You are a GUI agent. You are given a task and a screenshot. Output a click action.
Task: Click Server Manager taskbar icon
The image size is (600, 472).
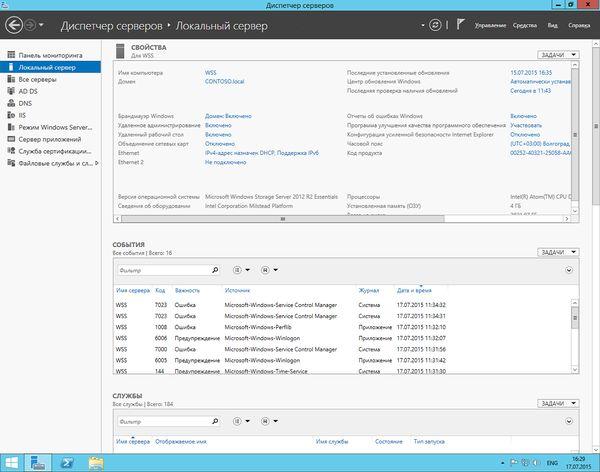click(x=38, y=463)
